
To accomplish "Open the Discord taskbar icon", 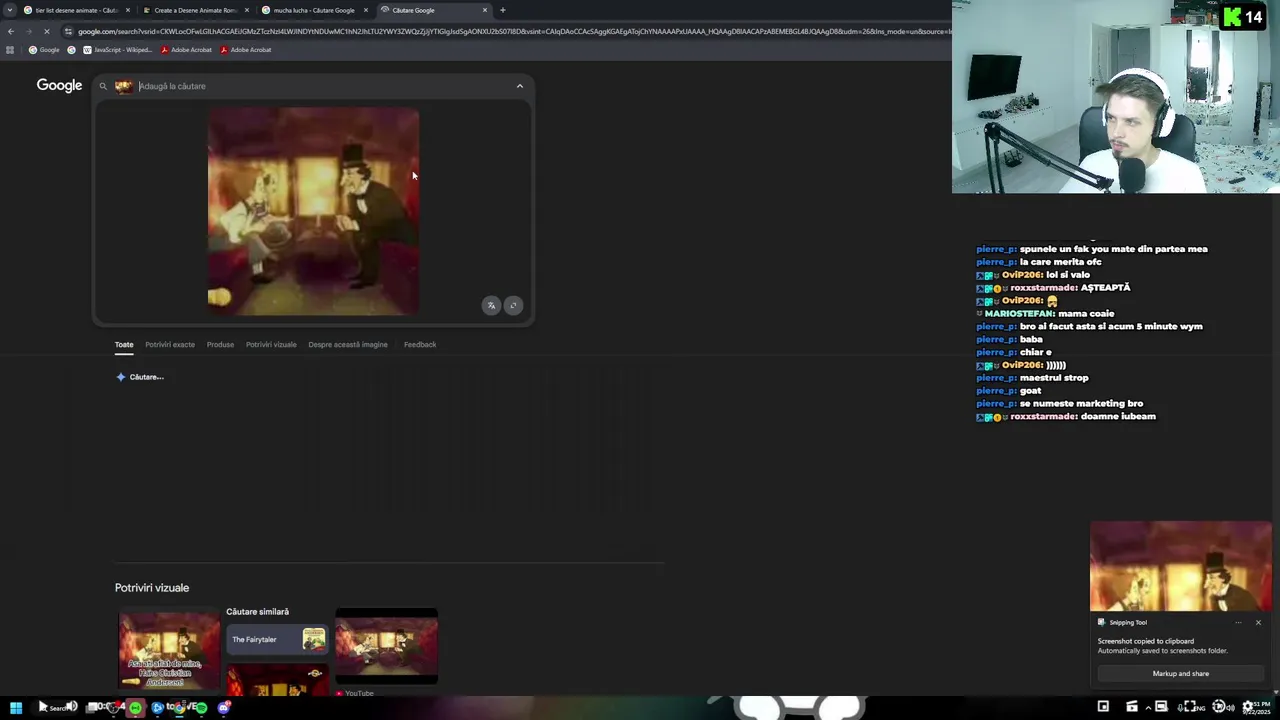I will coord(224,708).
